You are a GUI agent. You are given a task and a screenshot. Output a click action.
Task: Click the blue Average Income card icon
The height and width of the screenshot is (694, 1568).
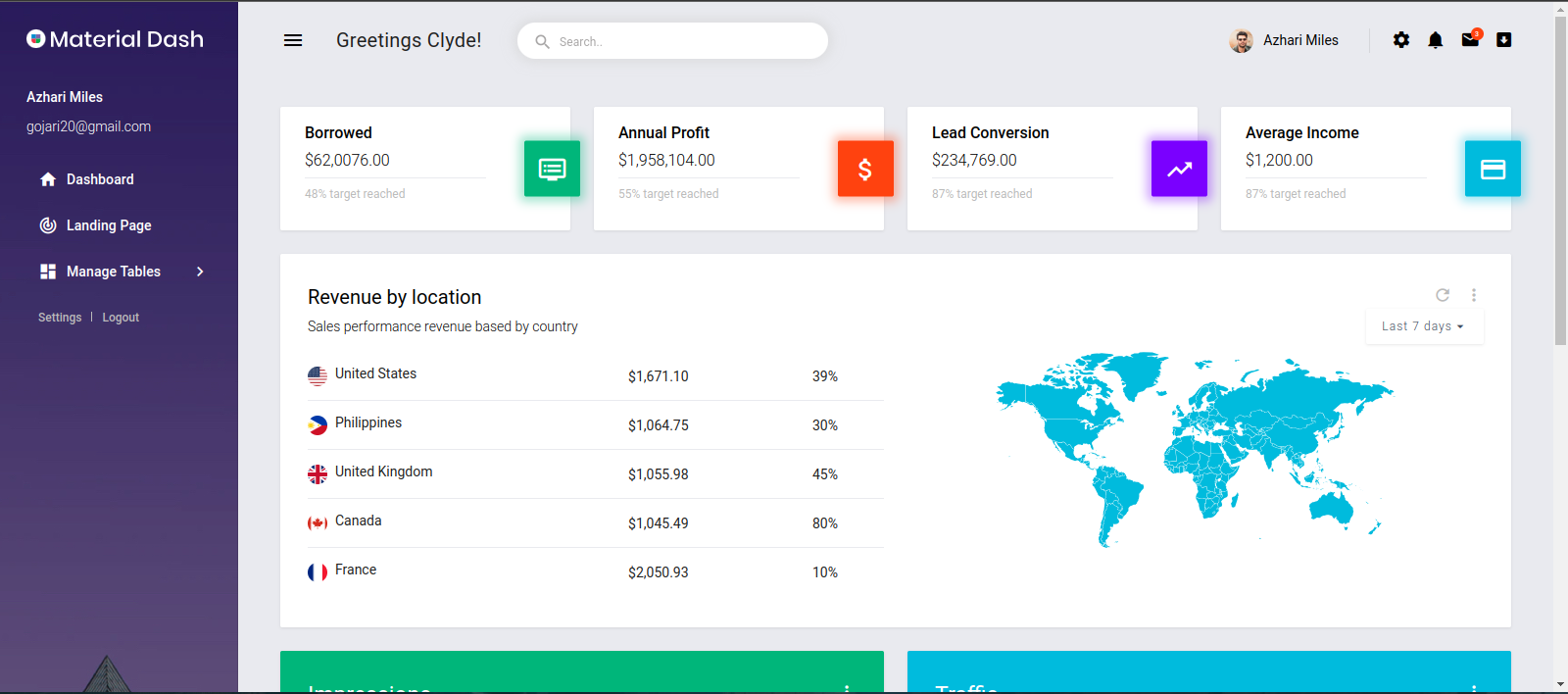point(1493,169)
